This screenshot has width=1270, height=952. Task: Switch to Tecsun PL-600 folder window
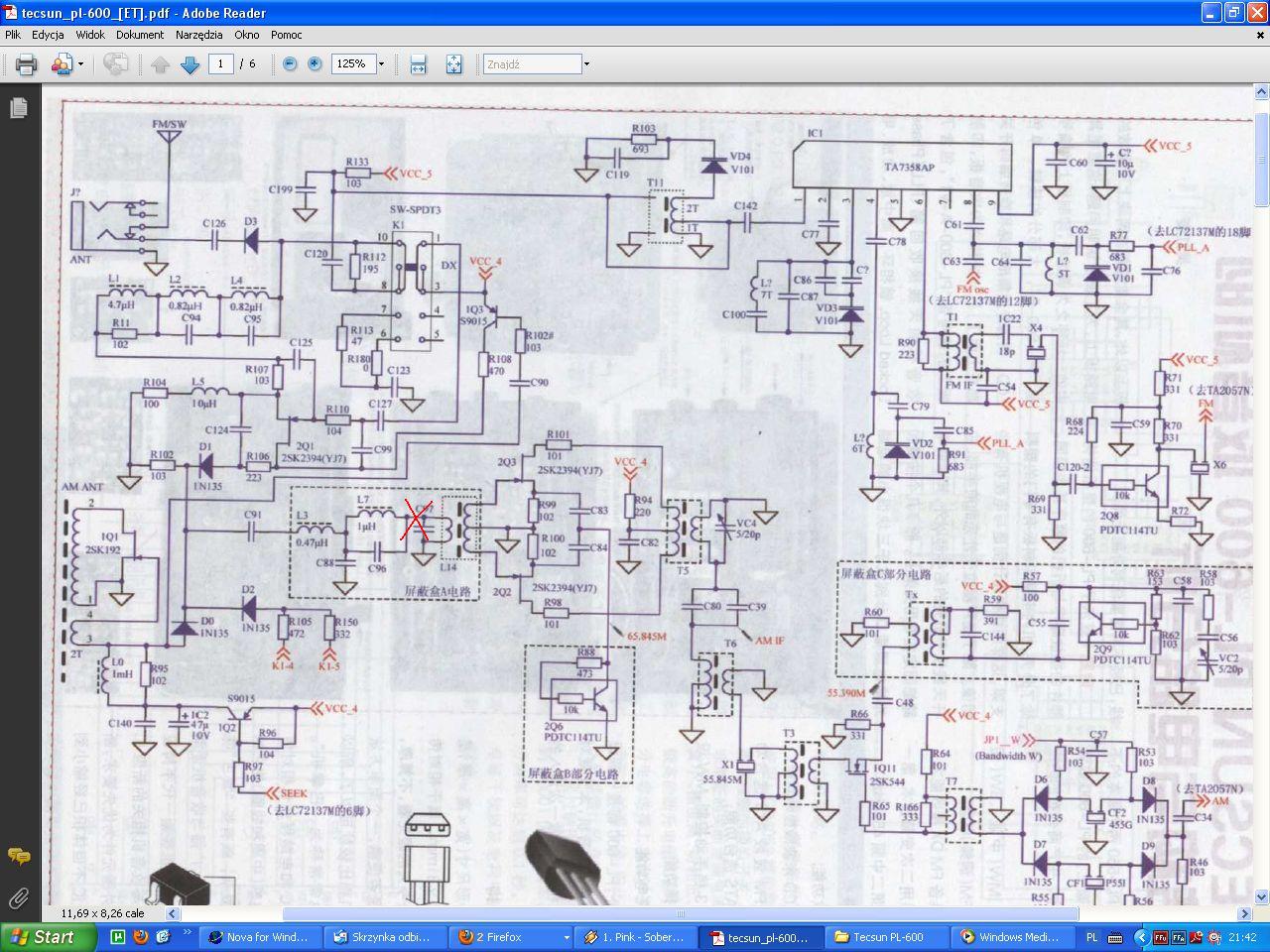click(885, 937)
